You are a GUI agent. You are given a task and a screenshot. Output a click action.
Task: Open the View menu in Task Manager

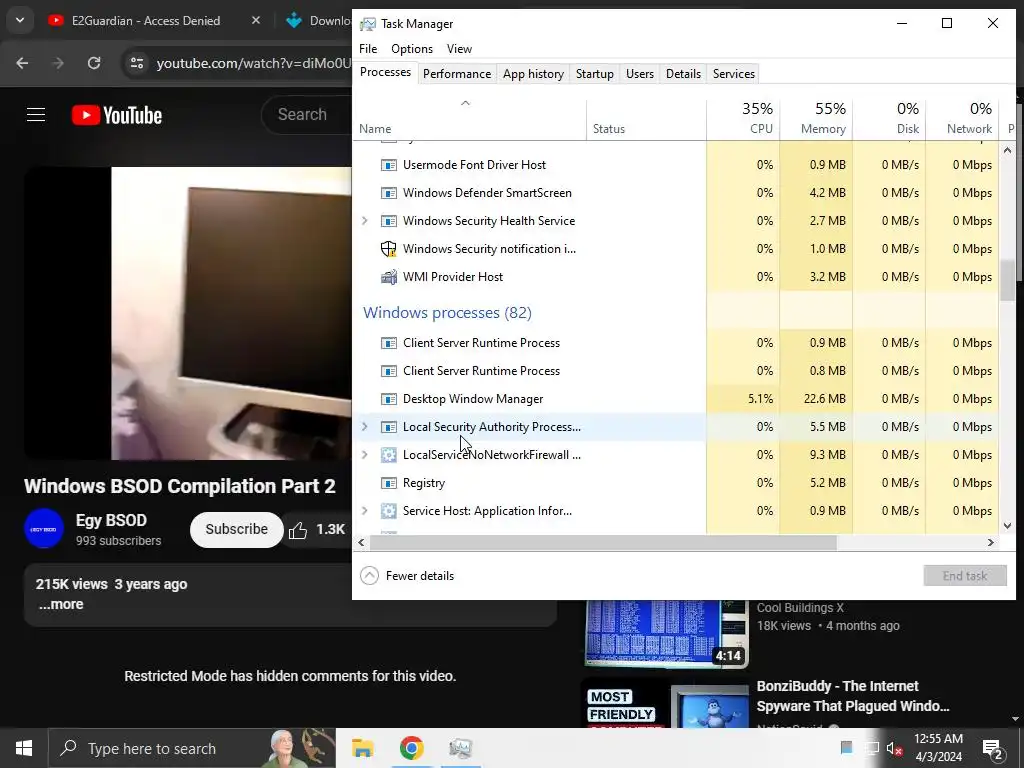pyautogui.click(x=459, y=49)
